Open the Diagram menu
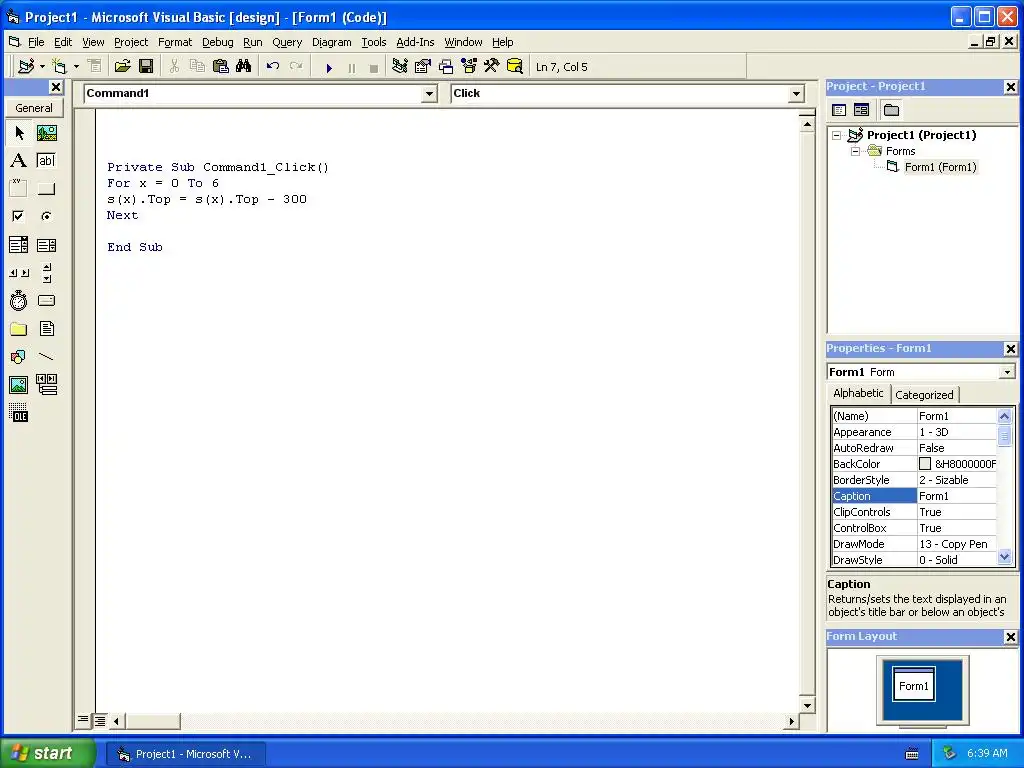The height and width of the screenshot is (768, 1024). coord(331,42)
